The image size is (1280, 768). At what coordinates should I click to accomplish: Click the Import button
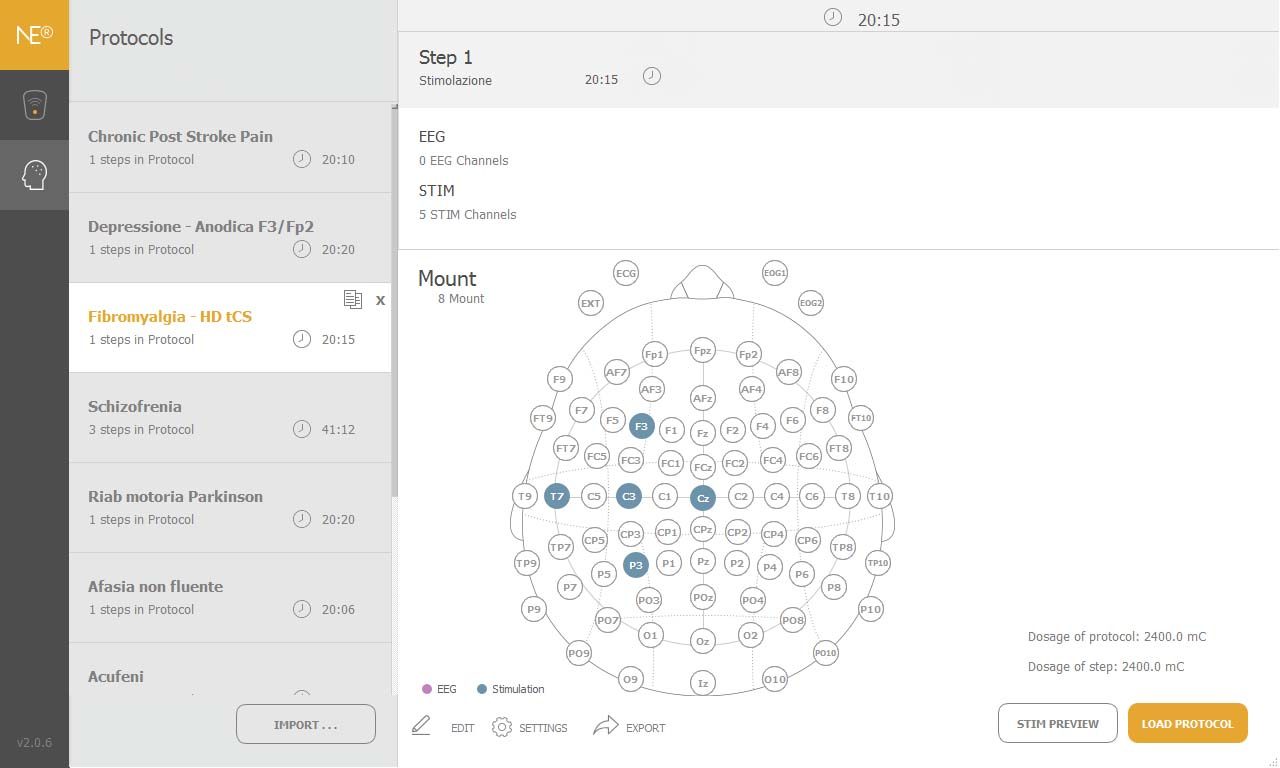(306, 724)
